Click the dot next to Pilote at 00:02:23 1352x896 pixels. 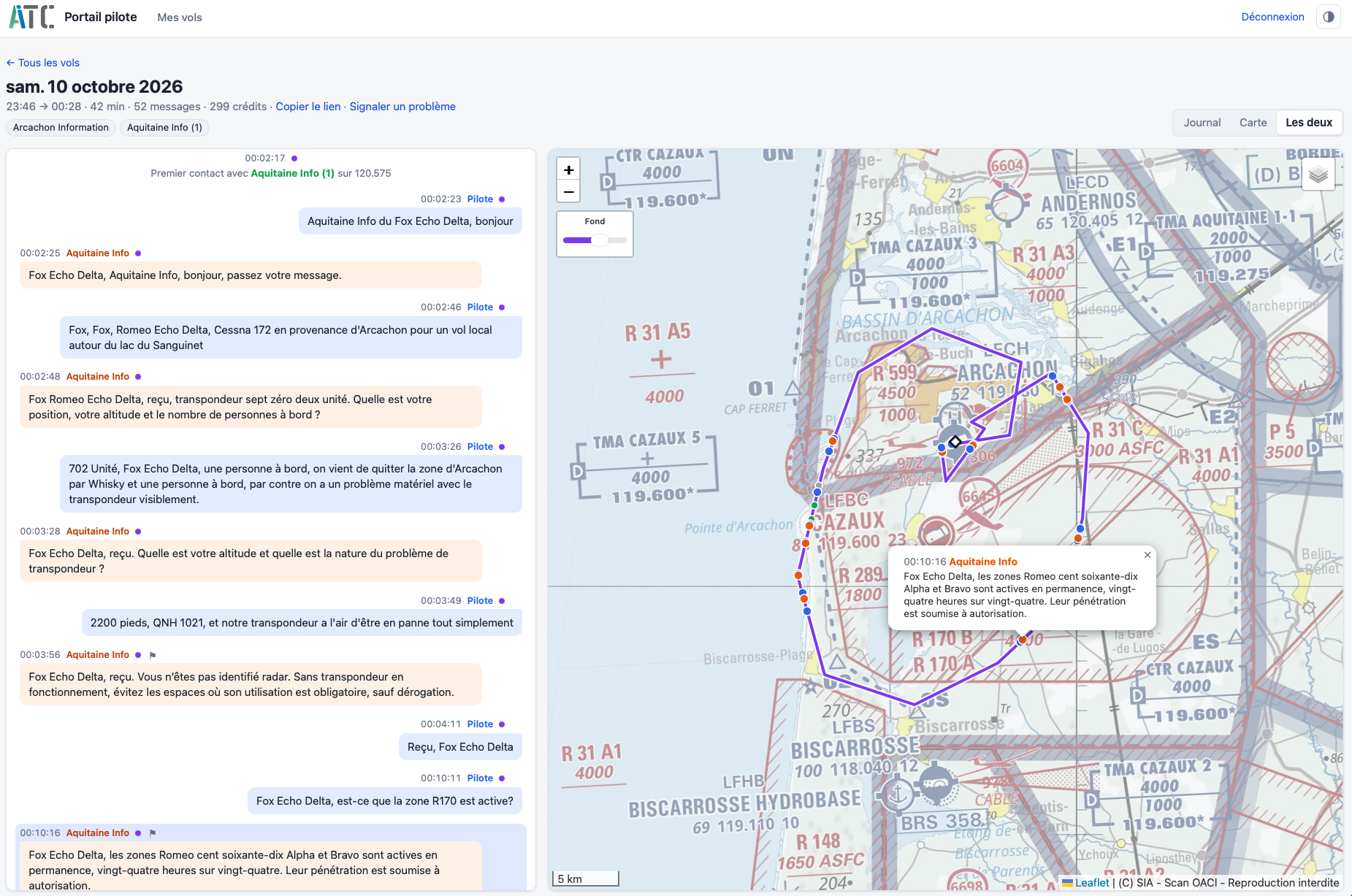502,199
